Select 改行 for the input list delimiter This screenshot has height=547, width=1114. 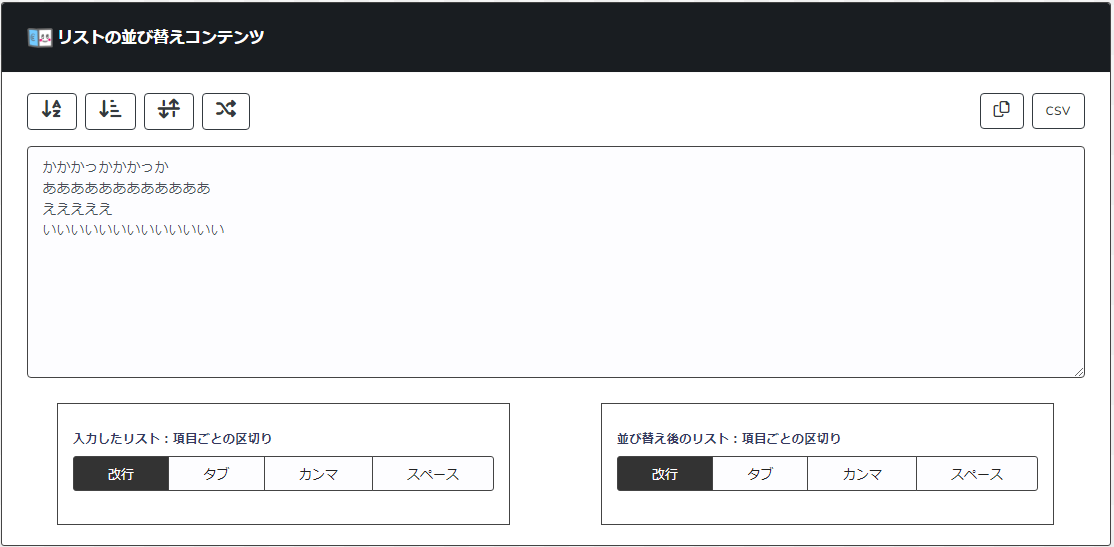pos(121,474)
